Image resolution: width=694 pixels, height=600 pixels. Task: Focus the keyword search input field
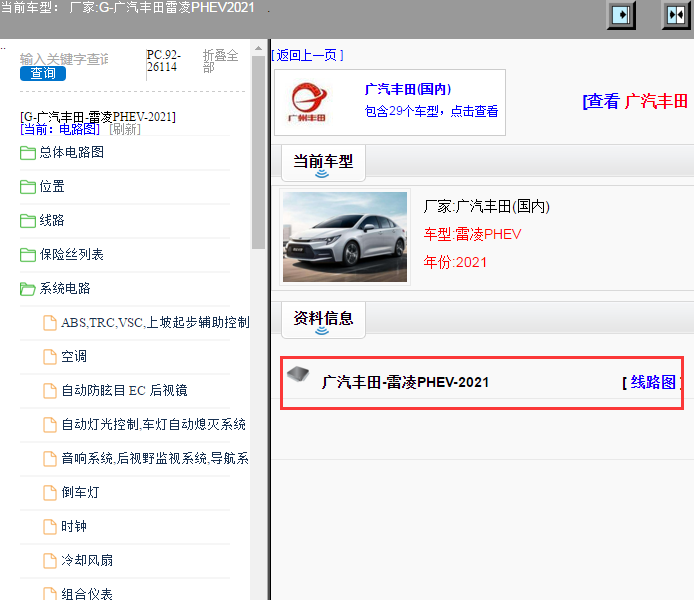pyautogui.click(x=64, y=58)
